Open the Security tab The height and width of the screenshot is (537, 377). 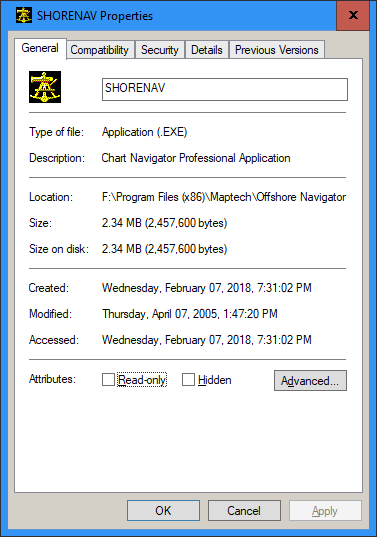tap(160, 50)
